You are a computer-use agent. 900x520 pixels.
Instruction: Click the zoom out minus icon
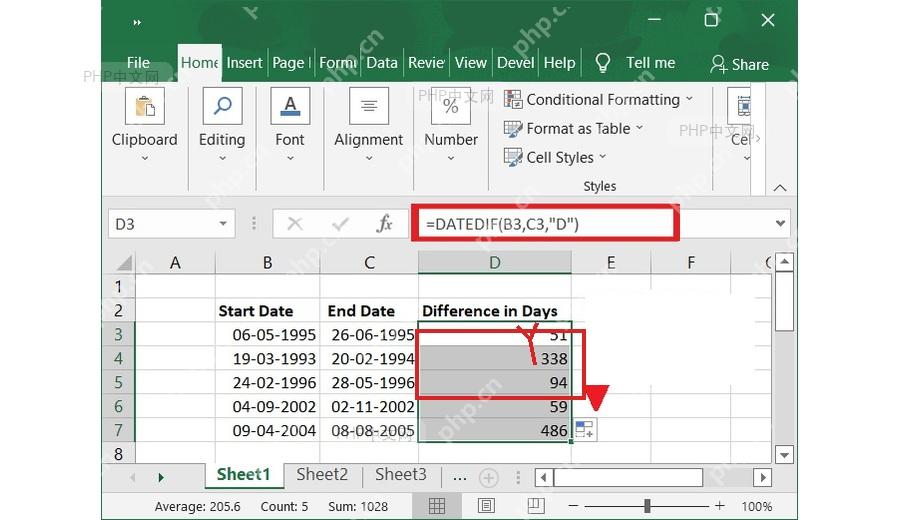[573, 506]
